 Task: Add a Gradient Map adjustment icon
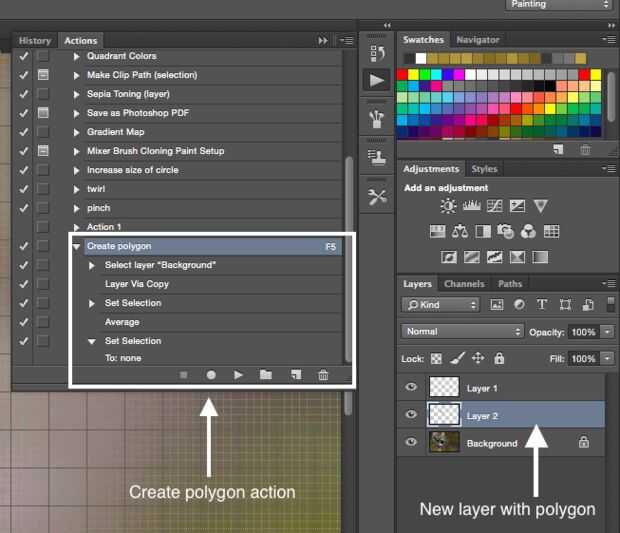tap(540, 257)
